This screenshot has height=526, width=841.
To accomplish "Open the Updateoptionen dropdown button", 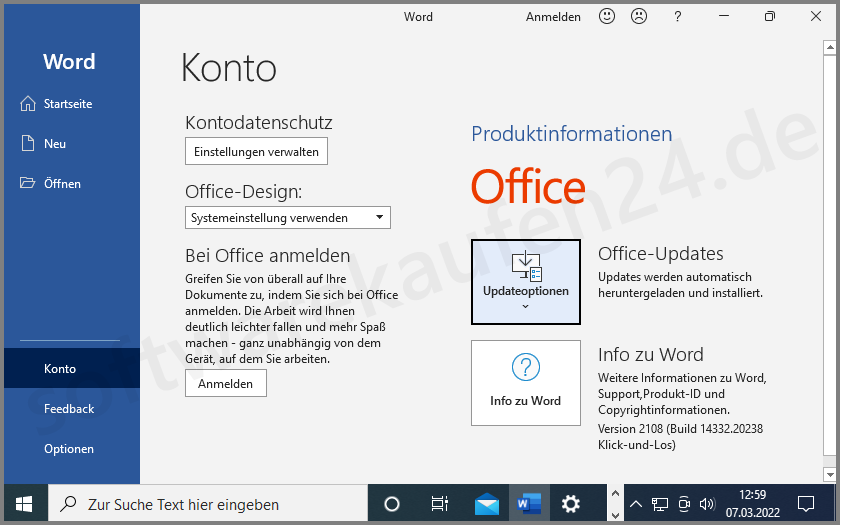I will (526, 282).
